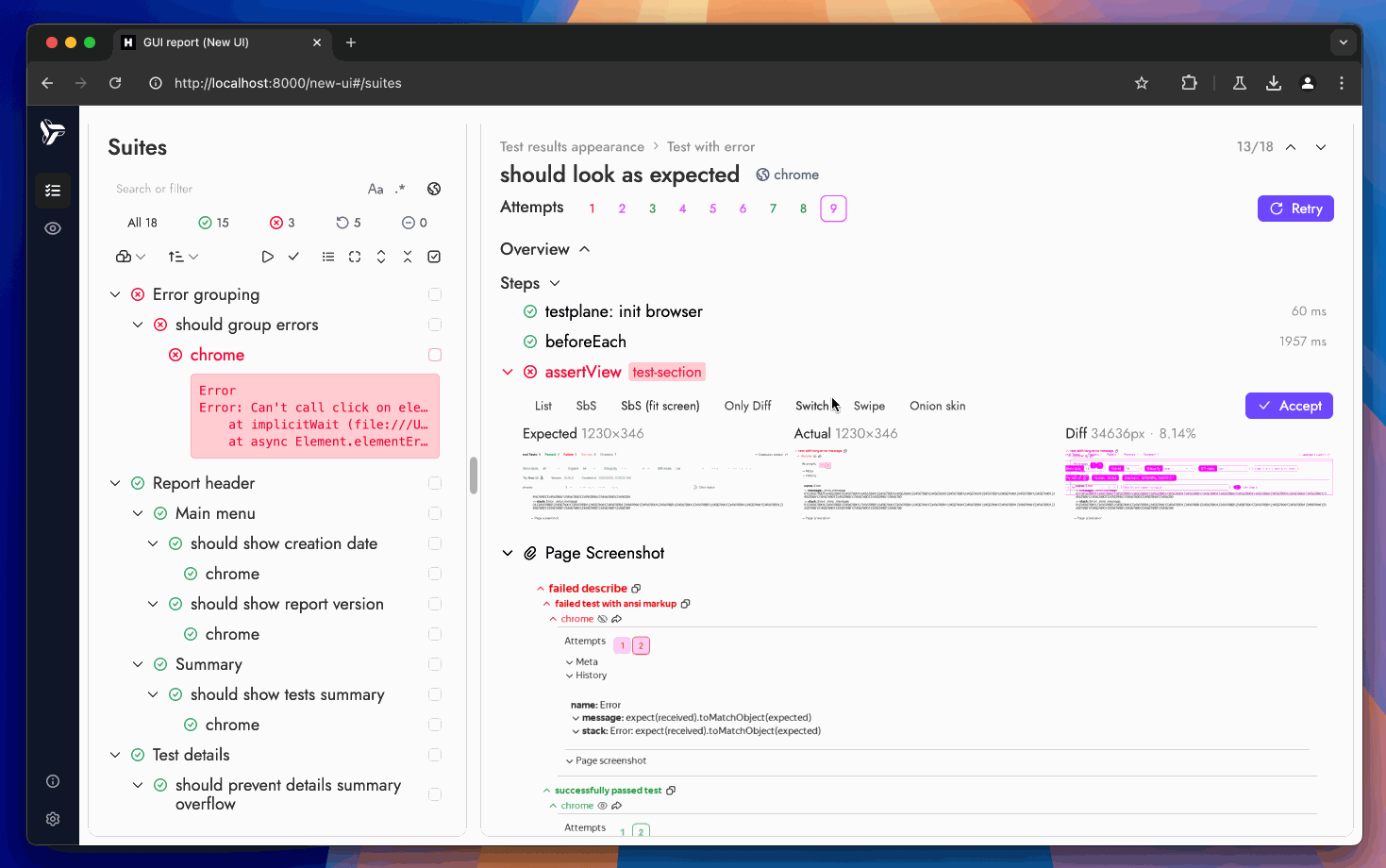Open the browsers filter globe icon
The width and height of the screenshot is (1386, 868).
[434, 189]
